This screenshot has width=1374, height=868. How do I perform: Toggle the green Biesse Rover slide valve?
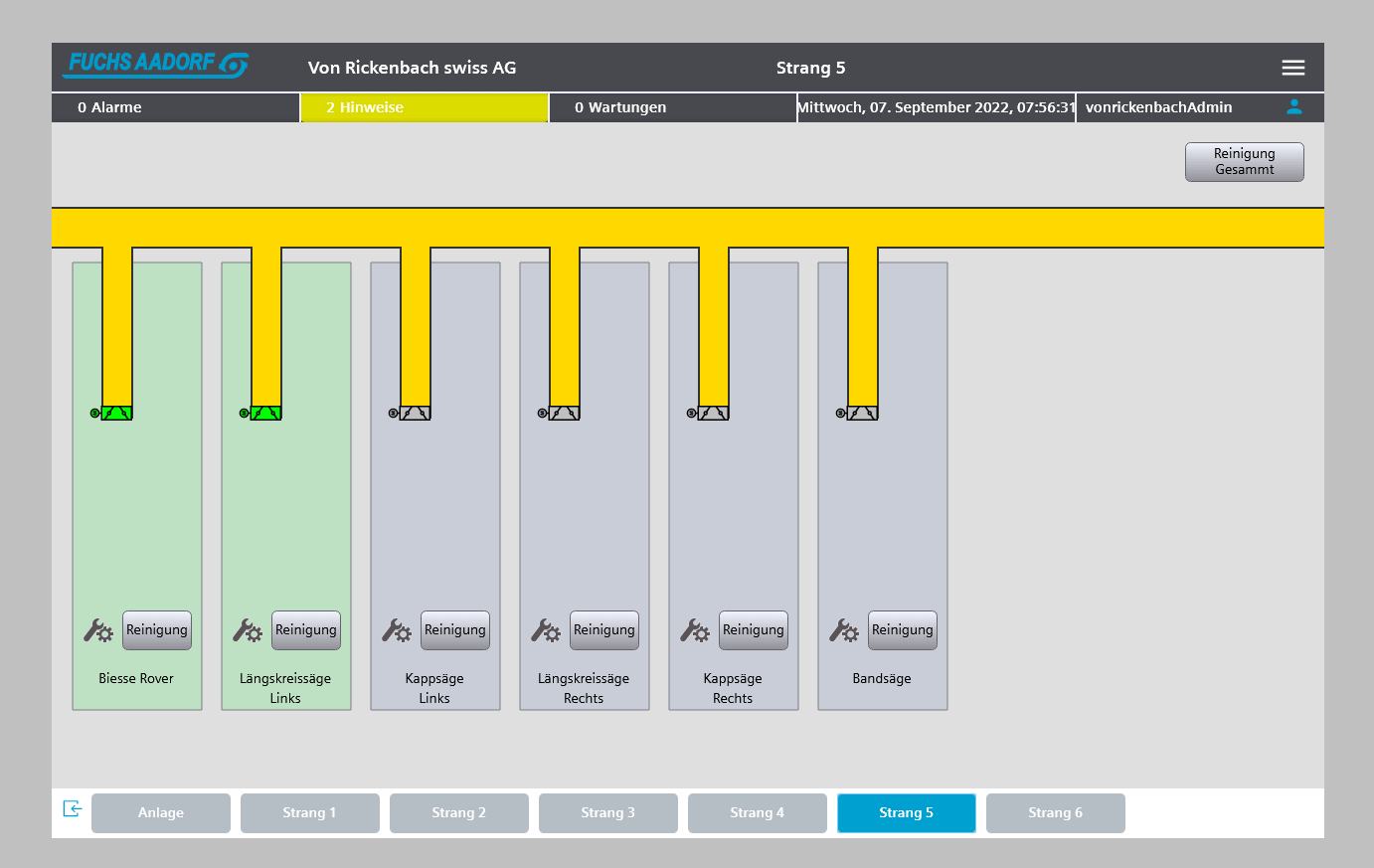pos(116,413)
